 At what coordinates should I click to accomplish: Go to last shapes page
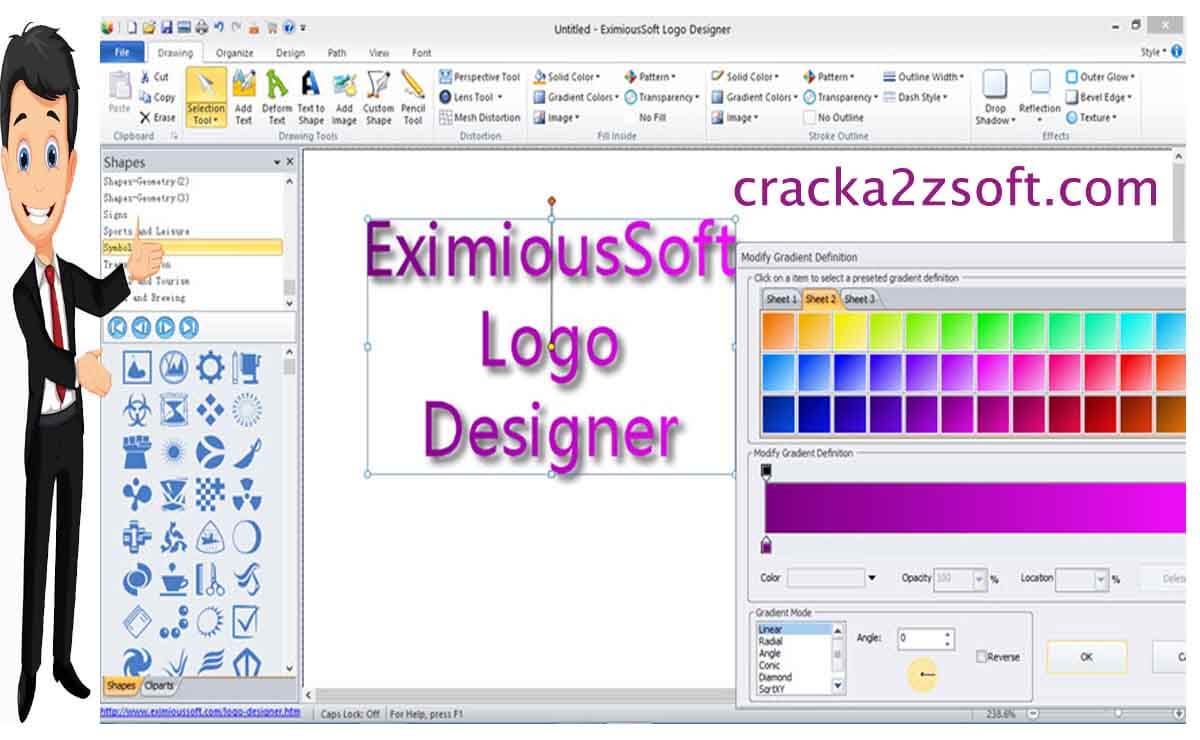point(189,327)
